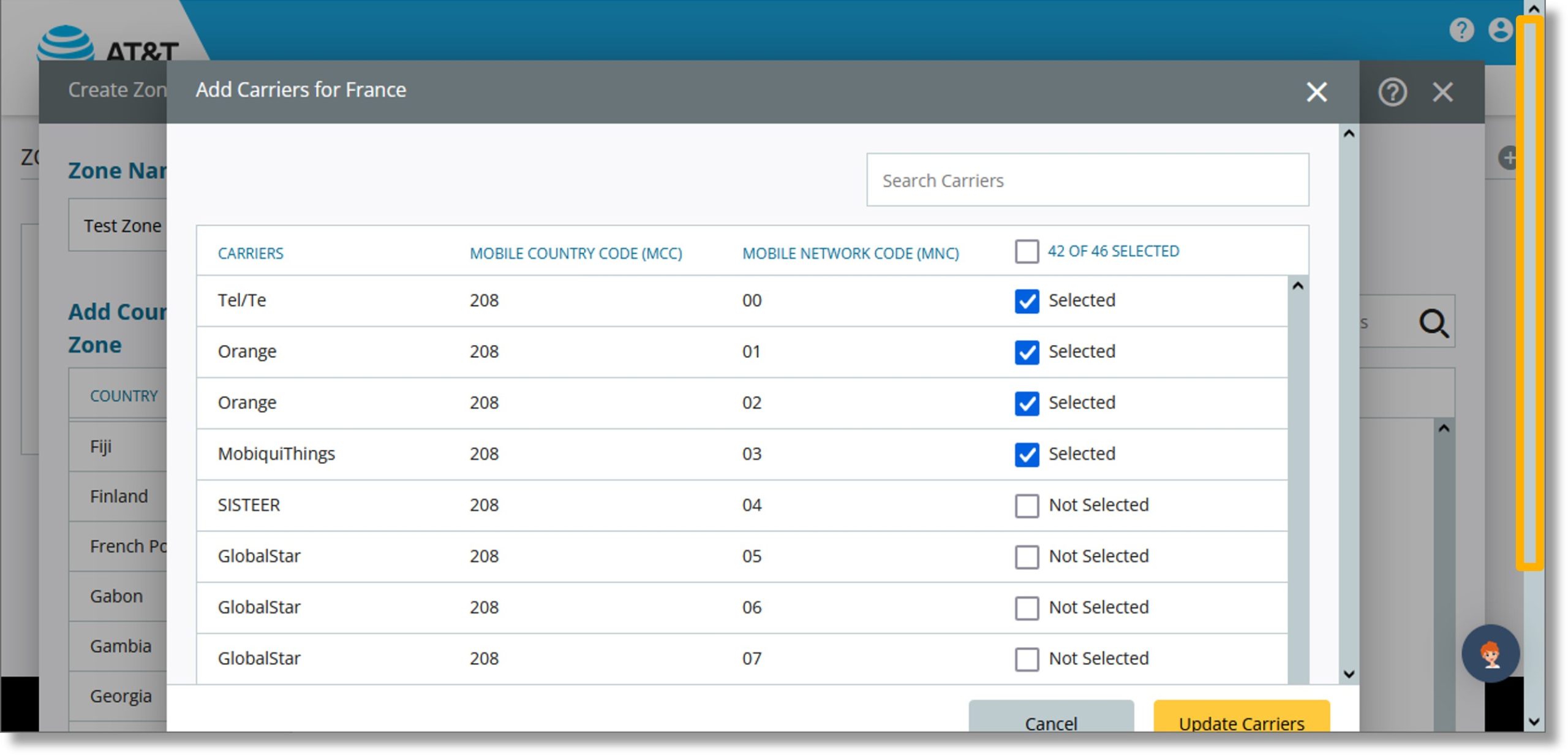Click the plus add icon at right edge
The height and width of the screenshot is (755, 1568).
click(x=1508, y=157)
